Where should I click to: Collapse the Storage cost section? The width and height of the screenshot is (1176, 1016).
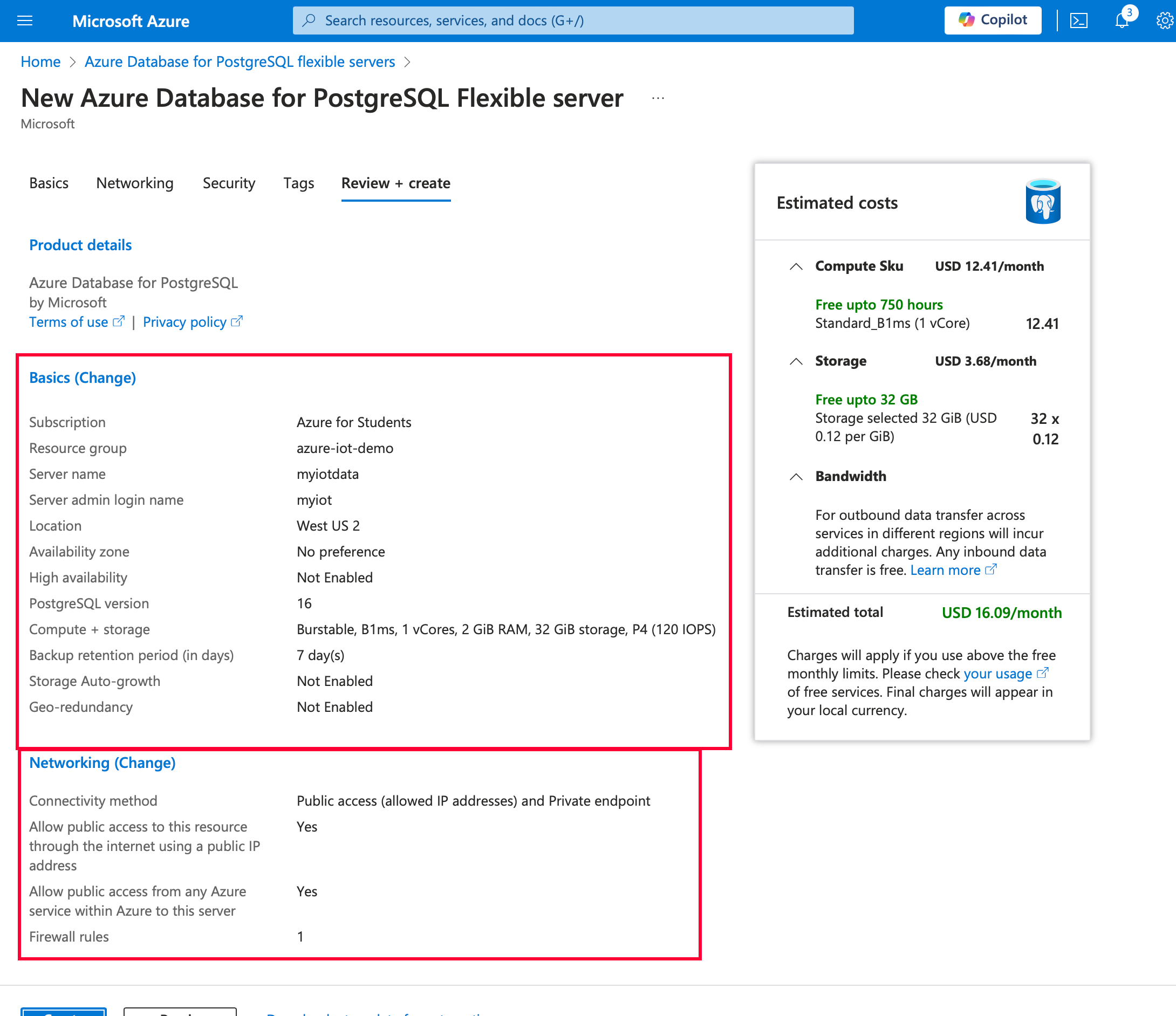(796, 361)
